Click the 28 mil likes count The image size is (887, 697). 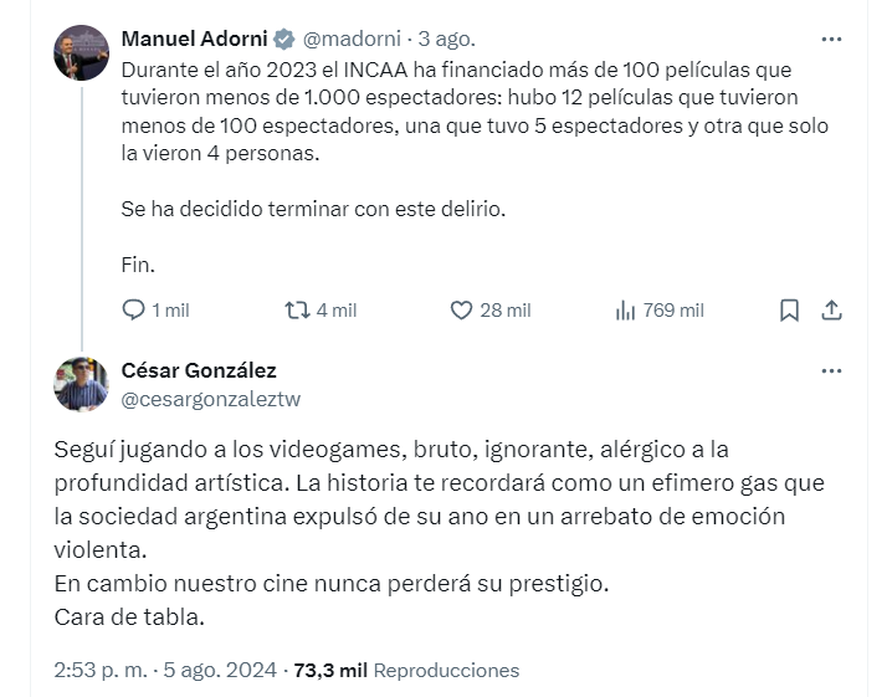click(x=505, y=311)
